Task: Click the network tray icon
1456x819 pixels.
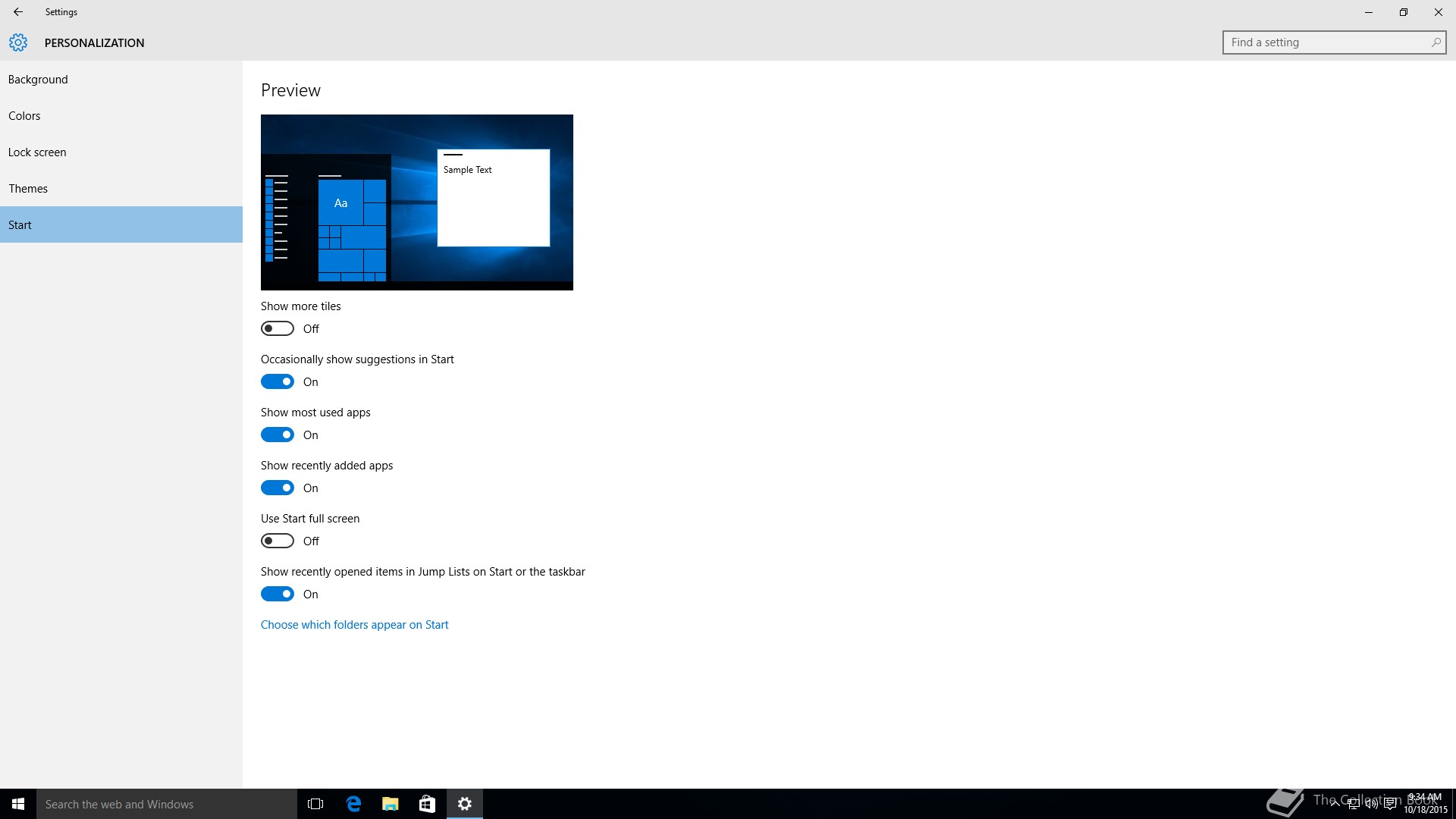Action: point(1353,805)
